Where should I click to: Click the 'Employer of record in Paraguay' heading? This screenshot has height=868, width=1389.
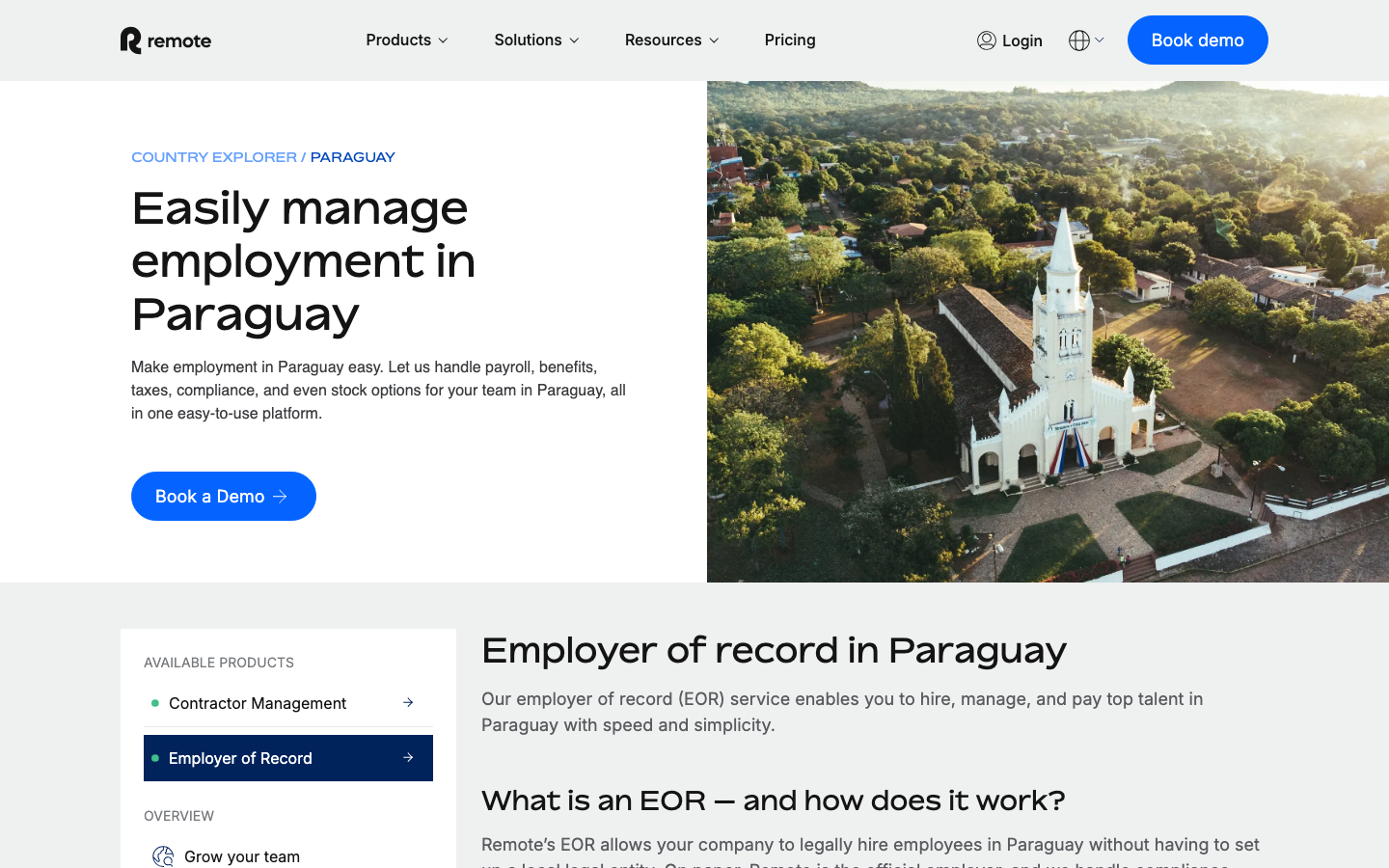point(774,651)
